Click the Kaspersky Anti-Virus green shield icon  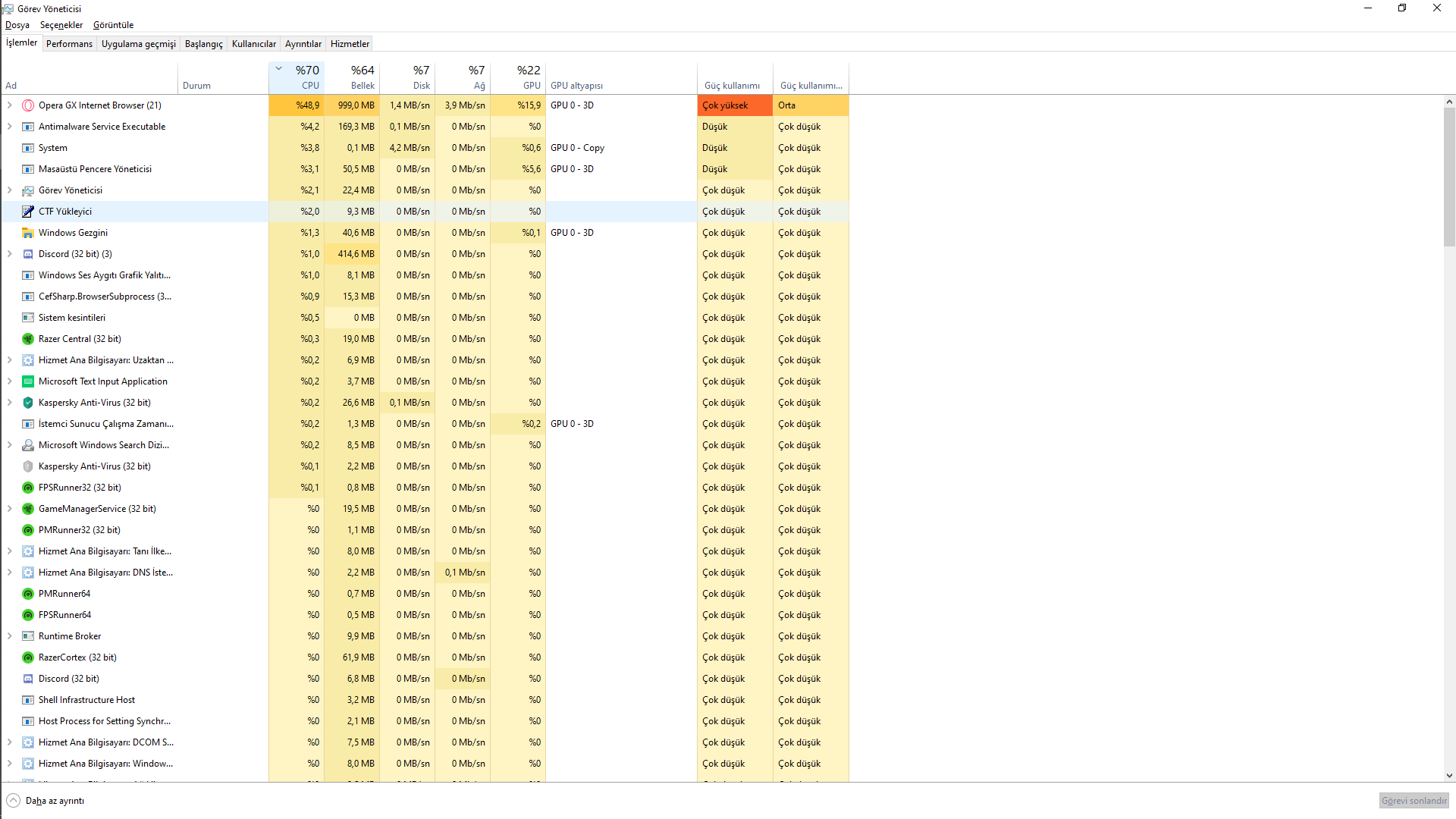point(28,403)
